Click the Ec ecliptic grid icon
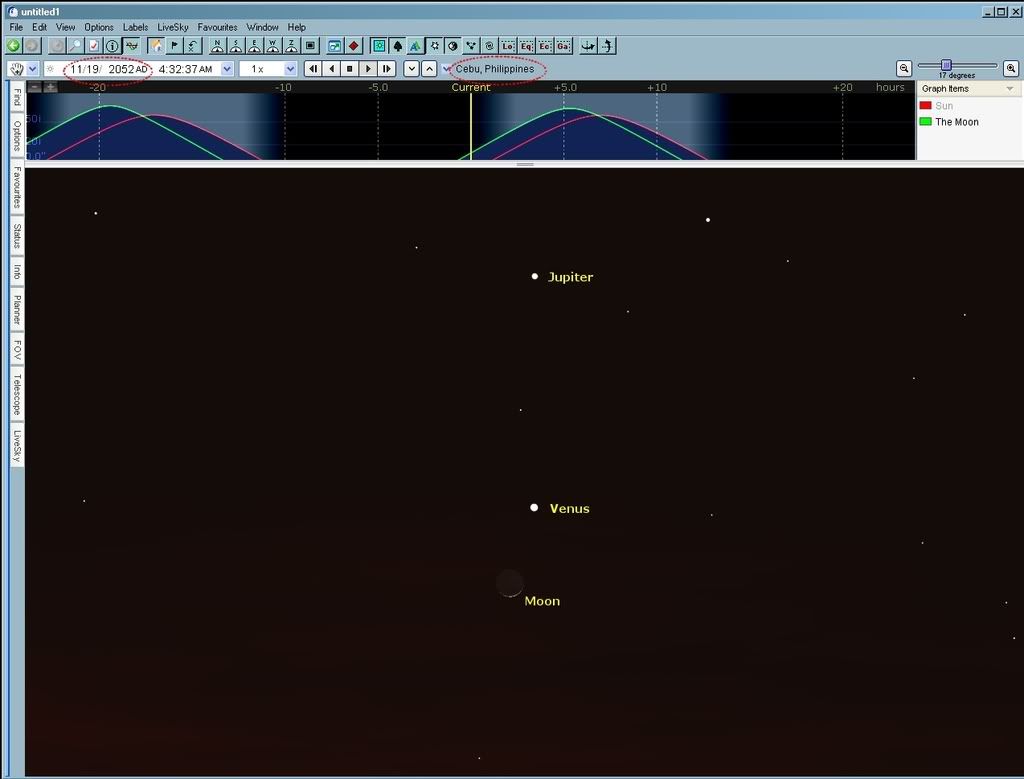 pyautogui.click(x=545, y=46)
